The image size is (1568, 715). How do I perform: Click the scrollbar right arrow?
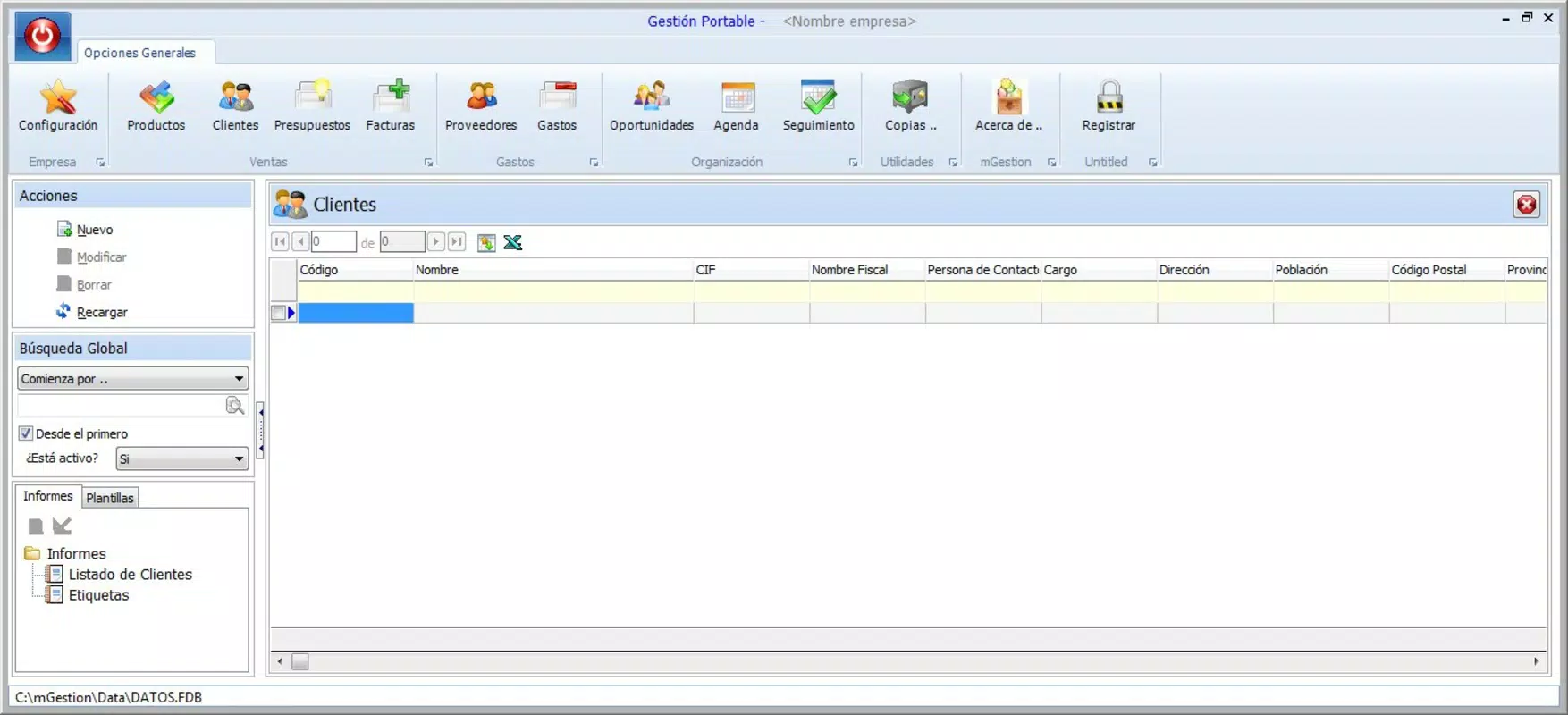click(1536, 661)
